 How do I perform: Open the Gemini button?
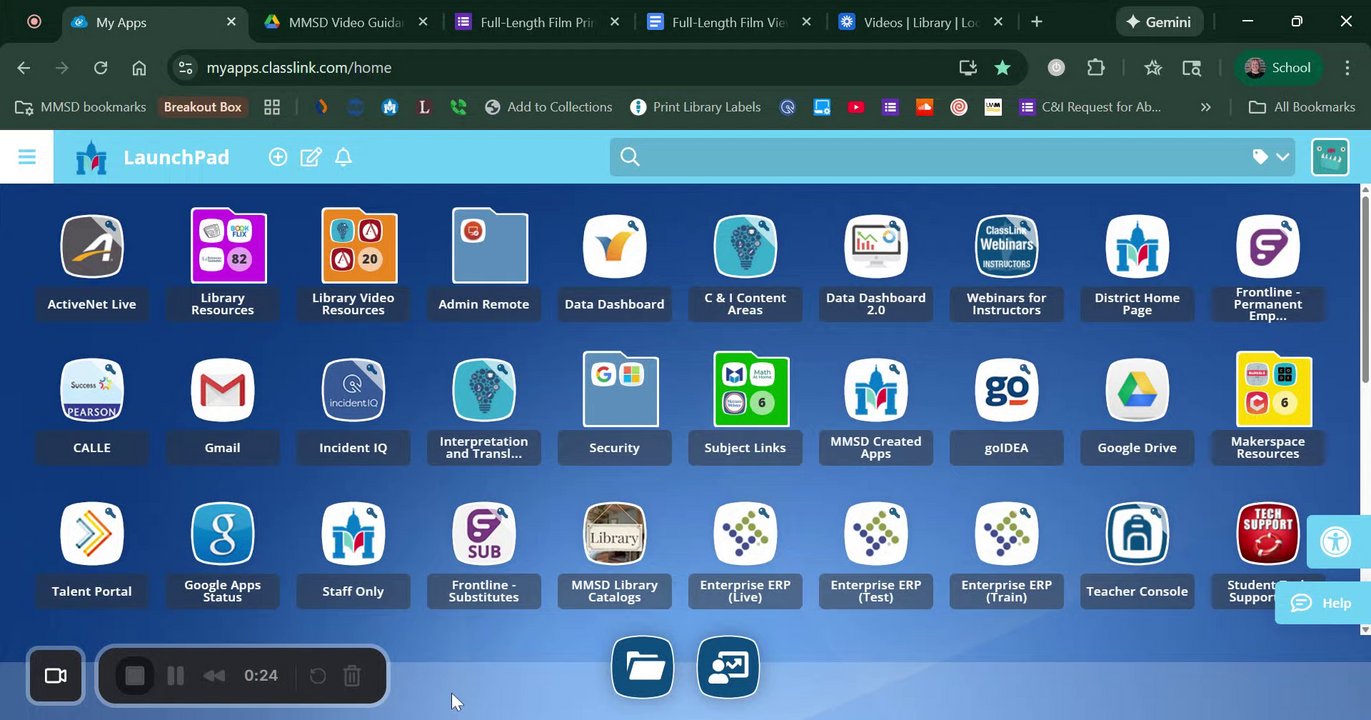pos(1159,22)
